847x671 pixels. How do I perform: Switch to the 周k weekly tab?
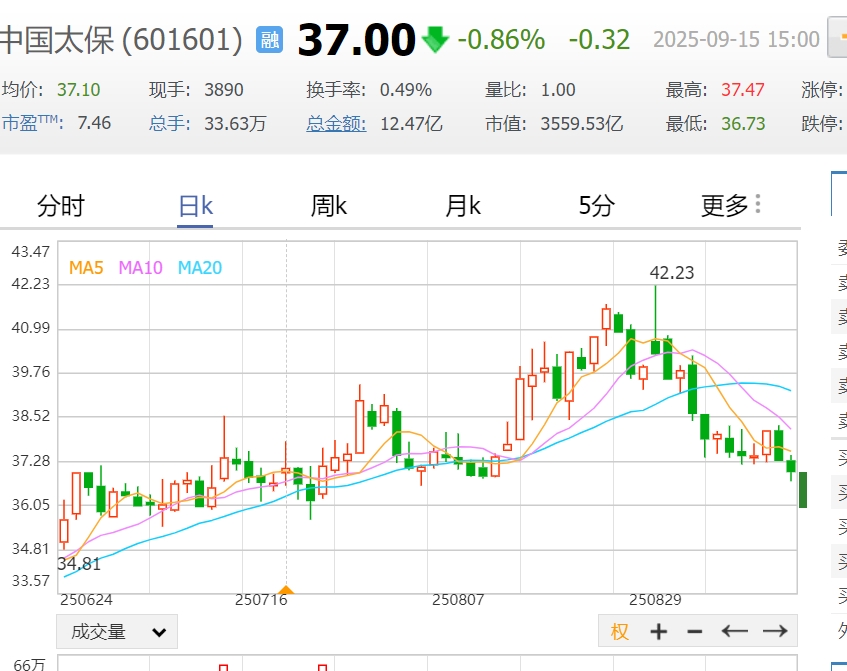(328, 206)
